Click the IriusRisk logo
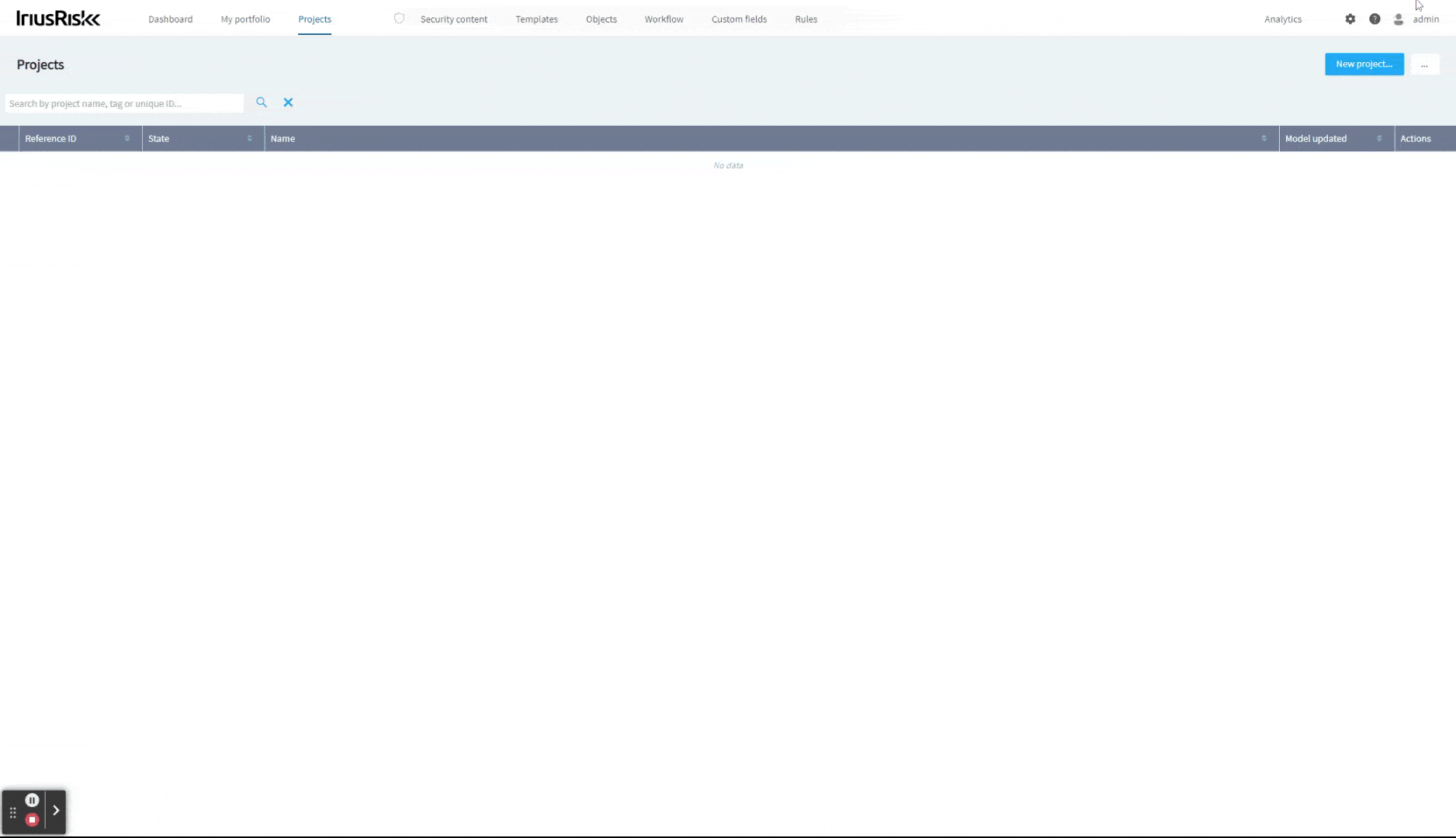Viewport: 1456px width, 838px height. 57,17
